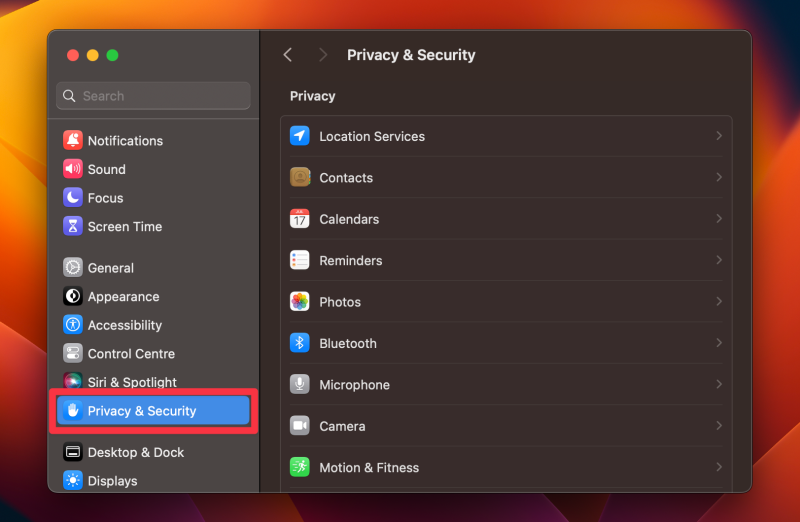The image size is (800, 522).
Task: Open the Photos flower icon
Action: coord(299,302)
